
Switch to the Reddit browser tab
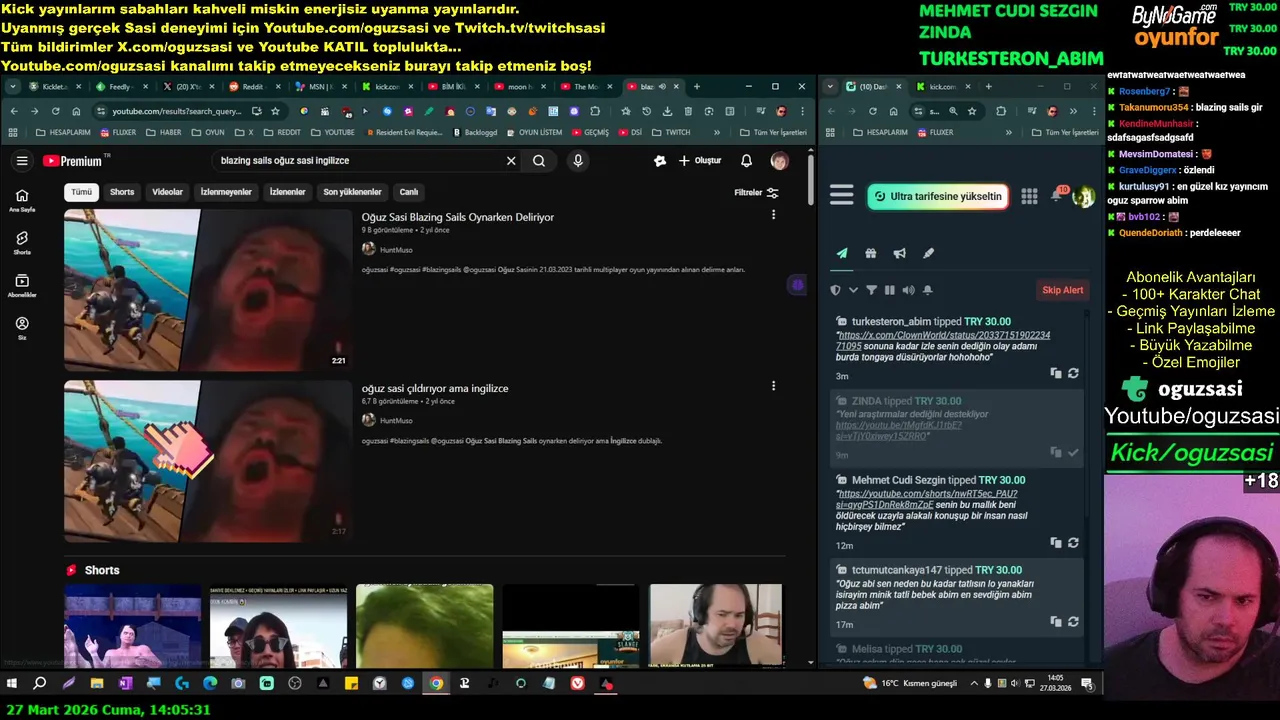[252, 87]
